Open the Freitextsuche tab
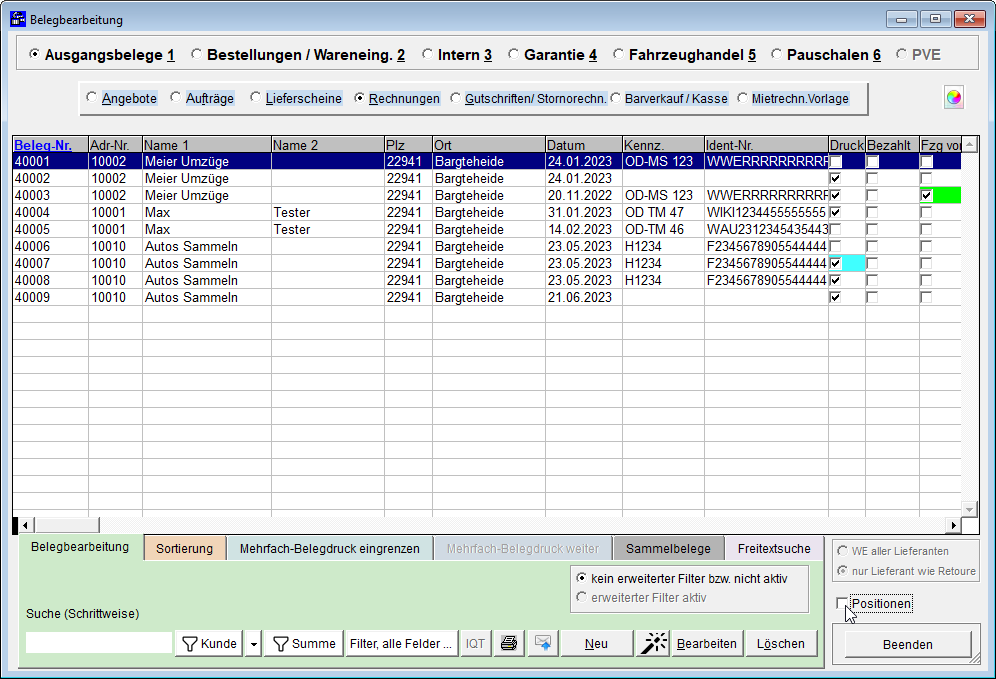 point(774,548)
